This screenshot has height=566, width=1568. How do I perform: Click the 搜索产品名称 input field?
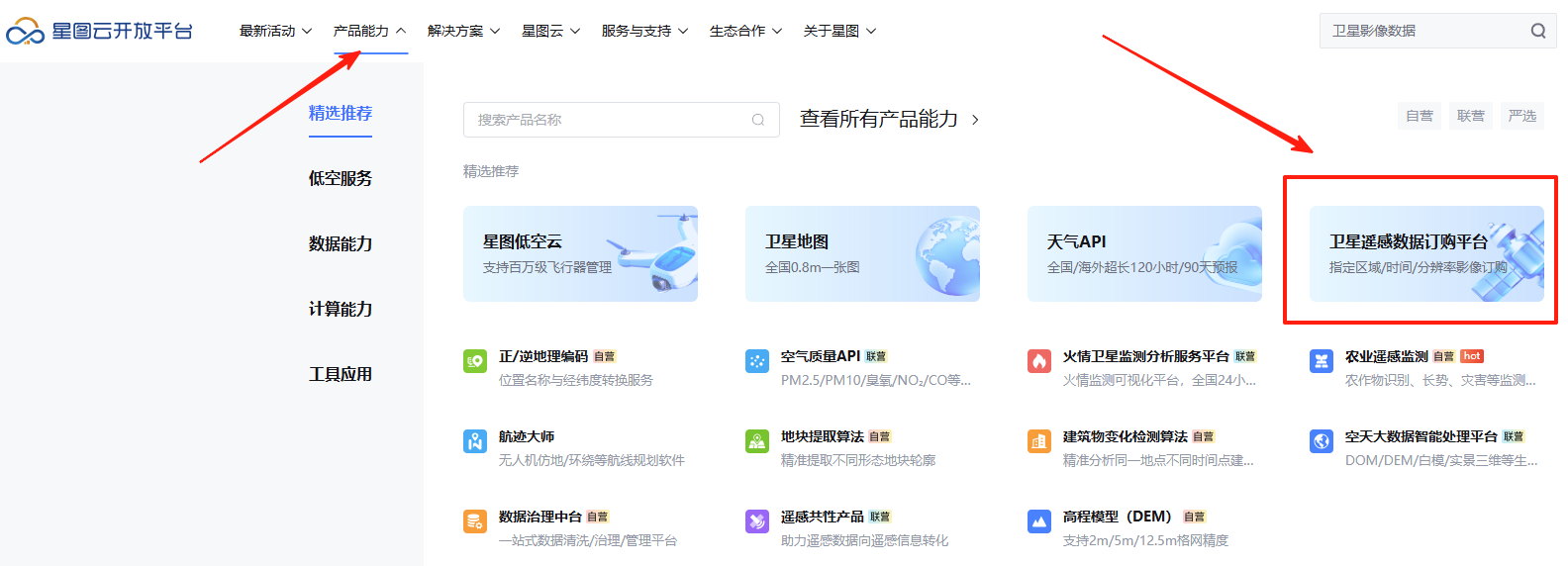(x=609, y=120)
